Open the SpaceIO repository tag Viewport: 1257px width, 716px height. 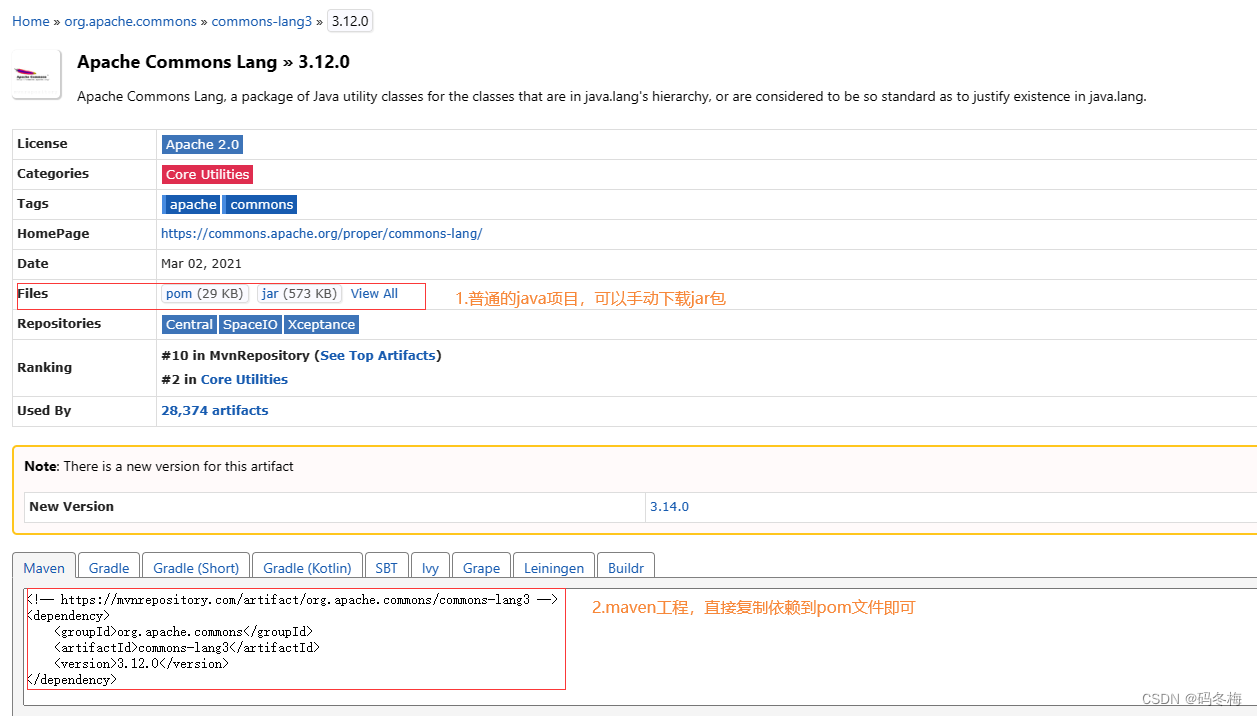250,324
